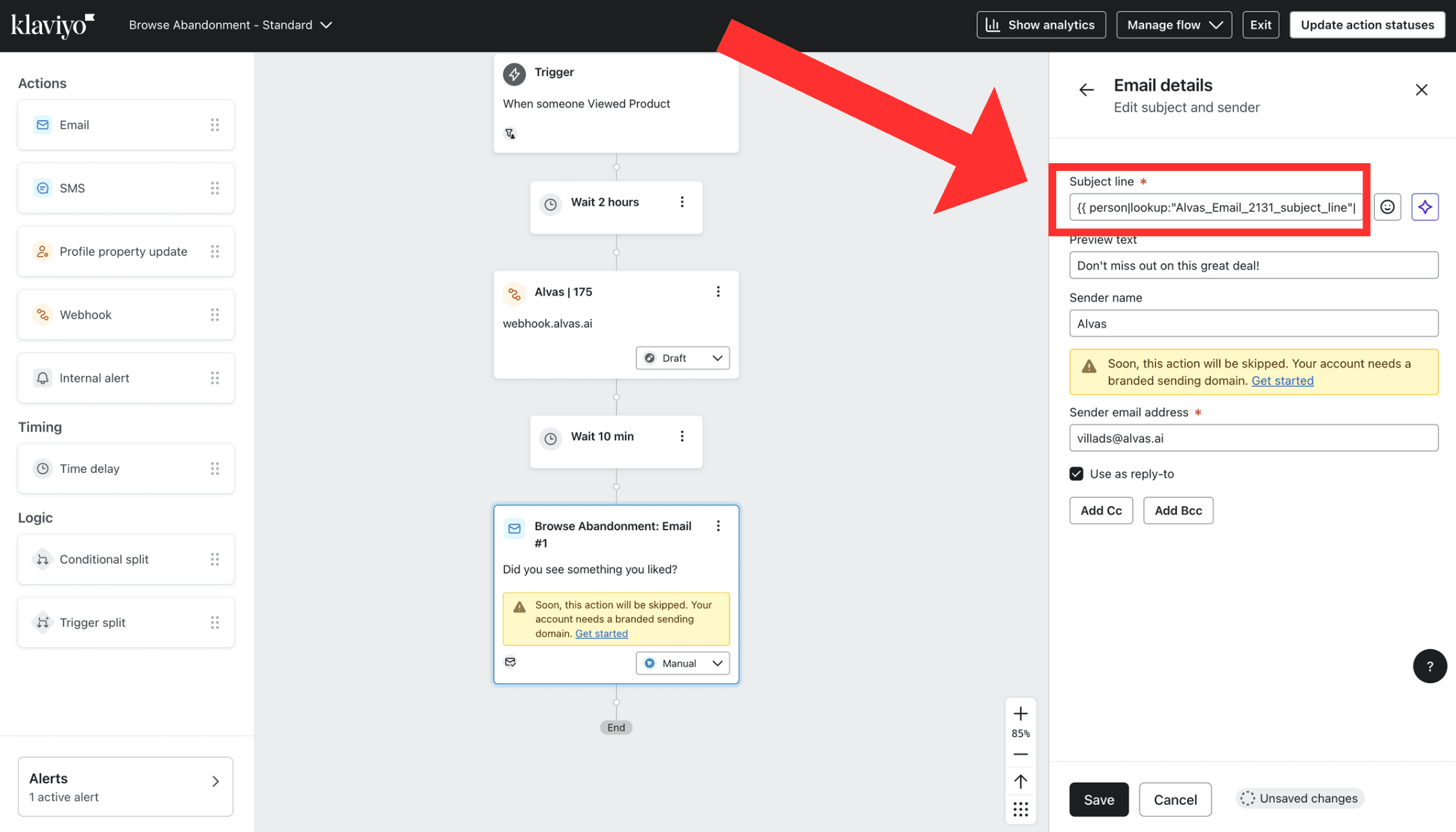Viewport: 1456px width, 832px height.
Task: Click Get started link in email card warning
Action: [601, 633]
